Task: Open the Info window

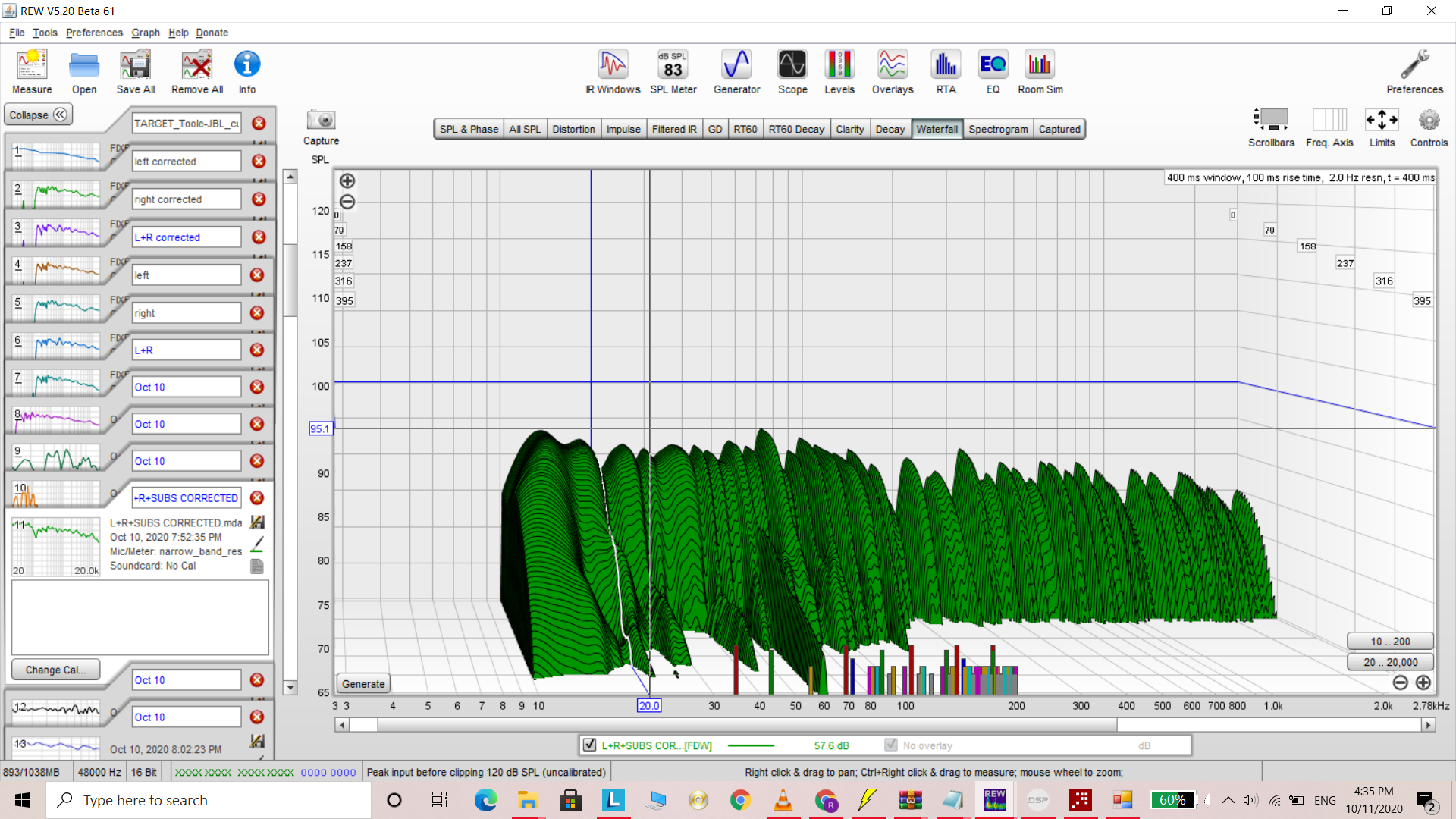Action: [247, 72]
